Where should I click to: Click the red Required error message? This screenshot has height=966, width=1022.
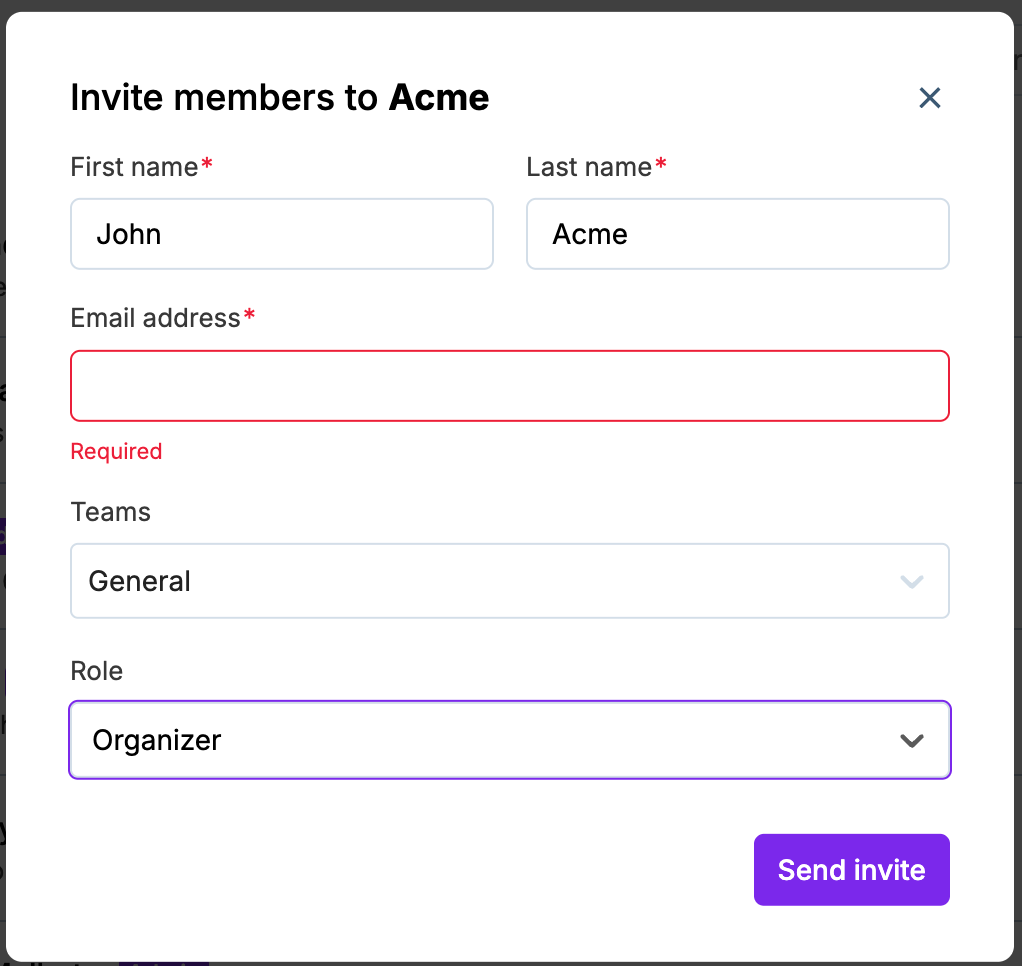point(116,452)
